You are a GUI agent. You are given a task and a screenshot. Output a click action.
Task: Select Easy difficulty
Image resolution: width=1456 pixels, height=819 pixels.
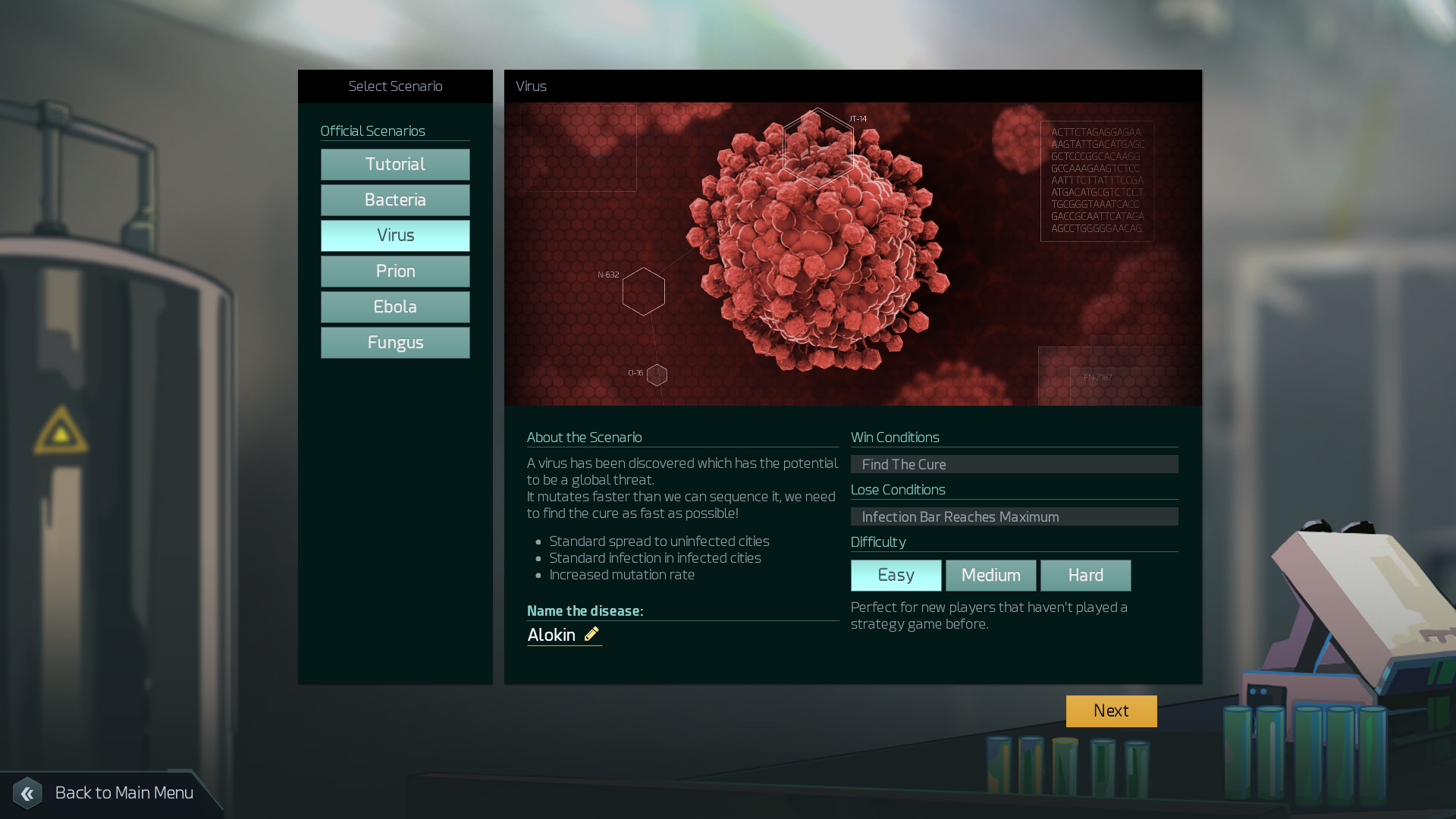click(x=896, y=576)
